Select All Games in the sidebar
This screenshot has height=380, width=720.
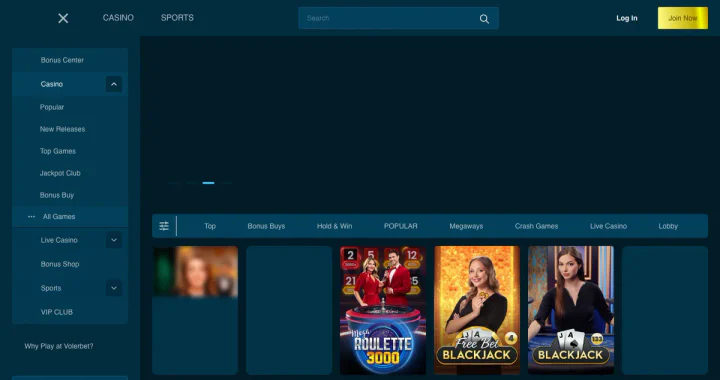(x=59, y=217)
